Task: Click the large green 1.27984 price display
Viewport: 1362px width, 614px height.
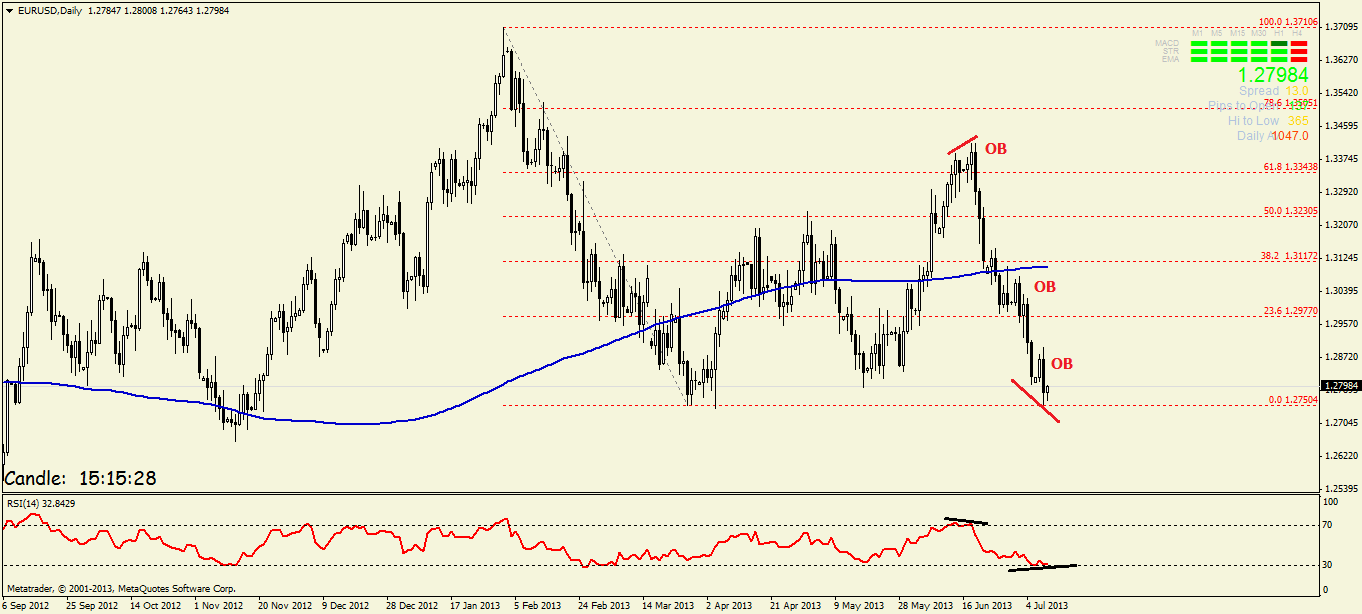Action: point(1273,75)
